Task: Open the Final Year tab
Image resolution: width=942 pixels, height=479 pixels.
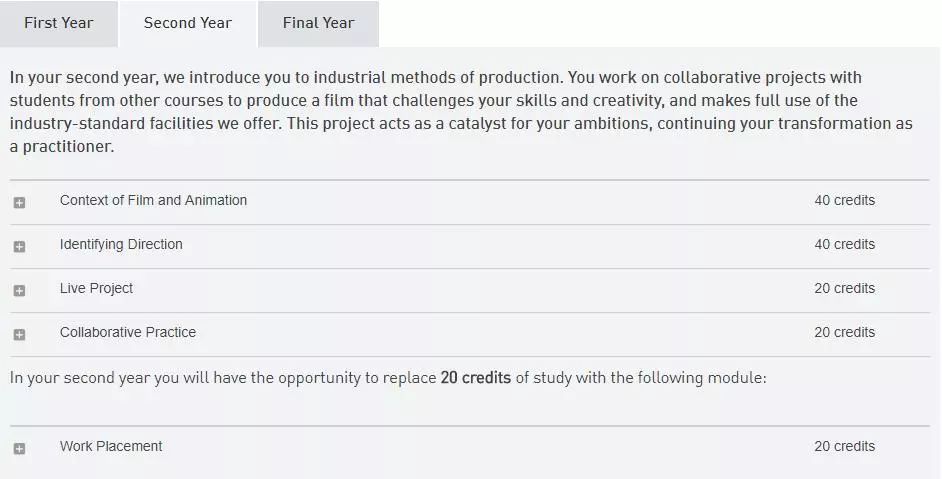Action: point(318,23)
